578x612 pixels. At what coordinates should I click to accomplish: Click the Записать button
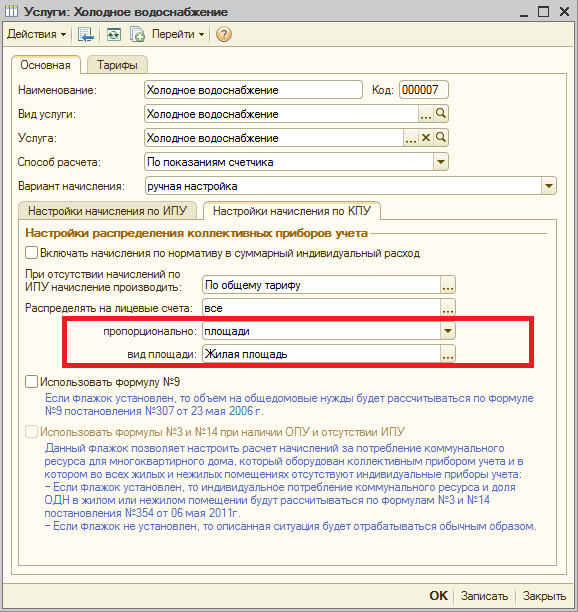pos(484,596)
